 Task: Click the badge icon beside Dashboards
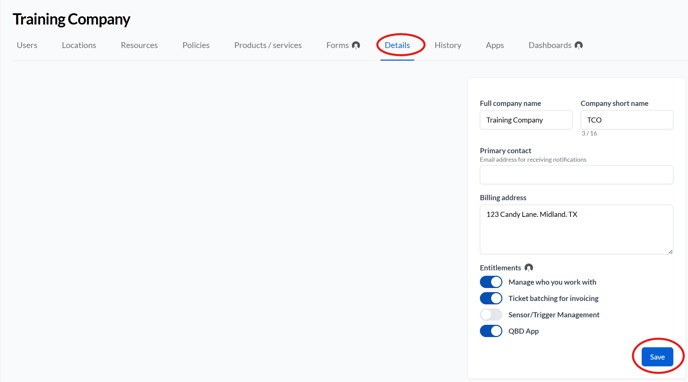(x=579, y=45)
